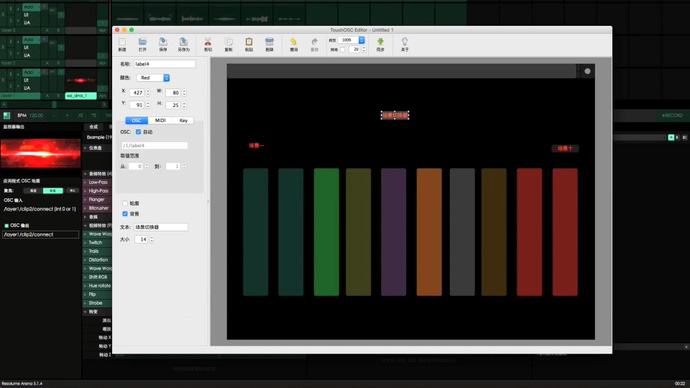Click the text (文本) input field

[161, 227]
